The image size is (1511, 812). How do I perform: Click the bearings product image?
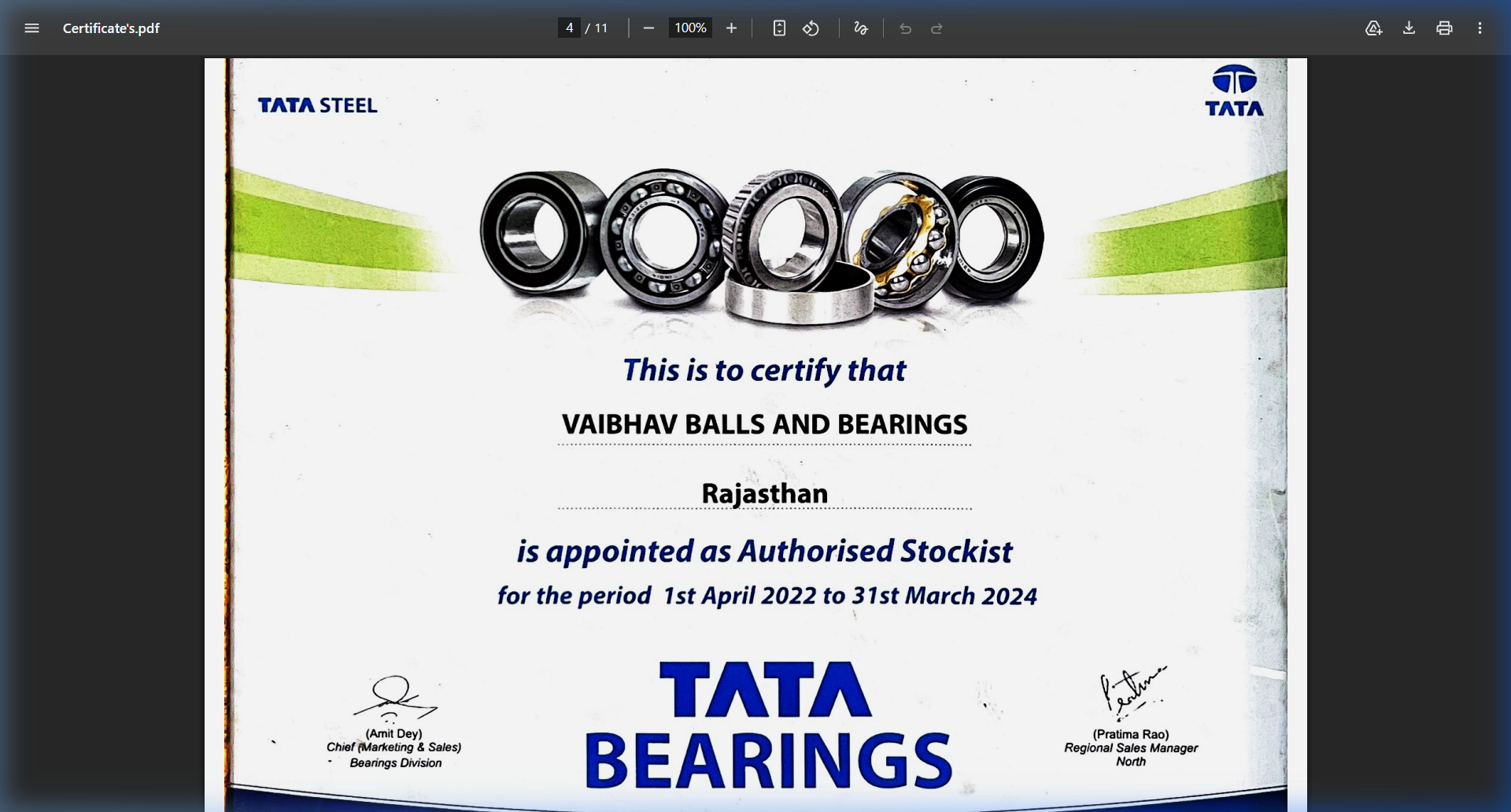point(762,246)
